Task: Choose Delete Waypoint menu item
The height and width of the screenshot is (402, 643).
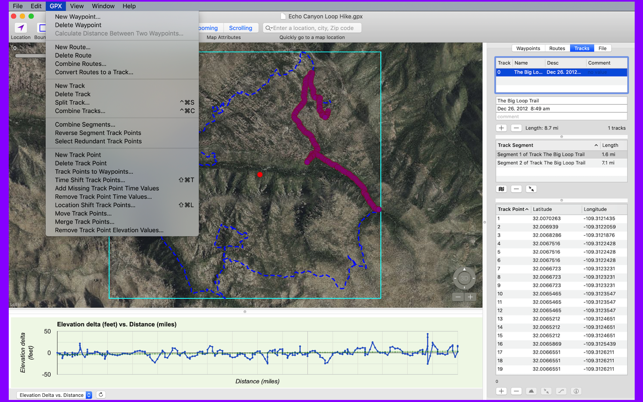Action: pos(122,25)
